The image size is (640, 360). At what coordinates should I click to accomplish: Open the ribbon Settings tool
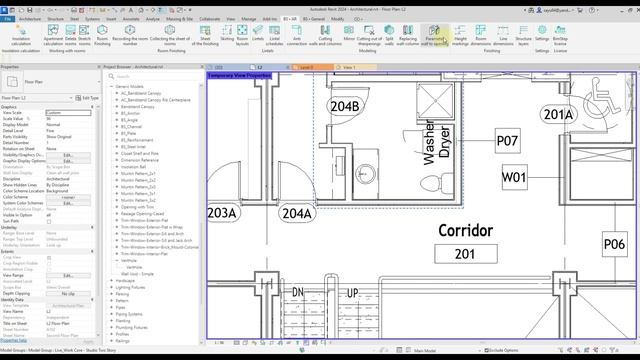pyautogui.click(x=542, y=33)
